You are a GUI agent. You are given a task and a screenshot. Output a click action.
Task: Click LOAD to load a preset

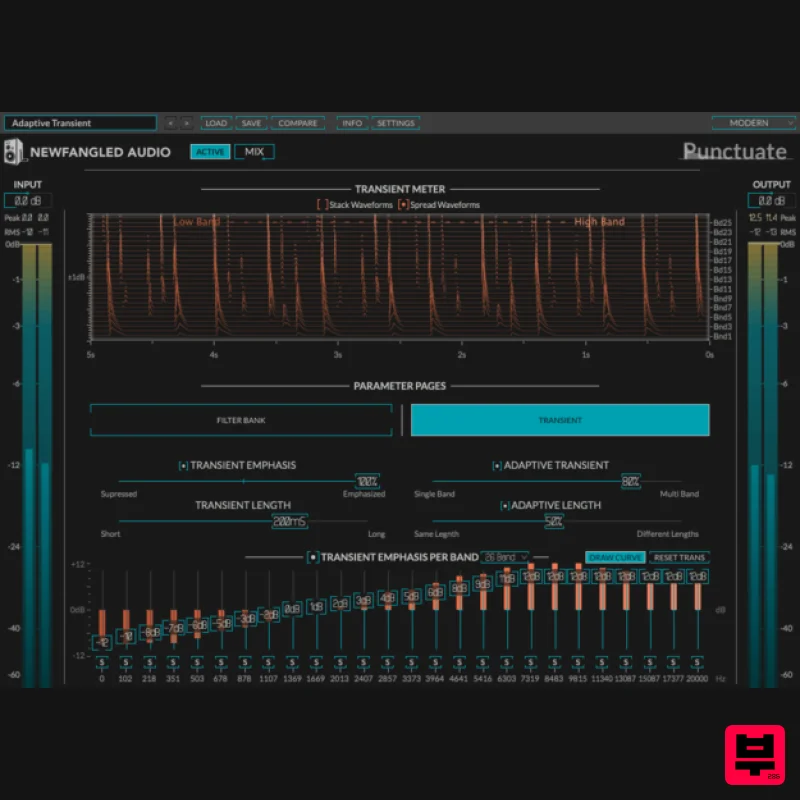(x=216, y=122)
